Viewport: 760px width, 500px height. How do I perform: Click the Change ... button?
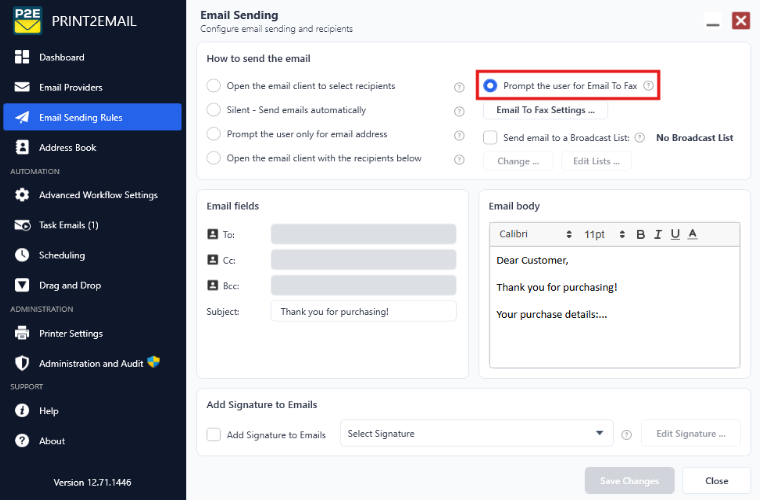point(518,161)
